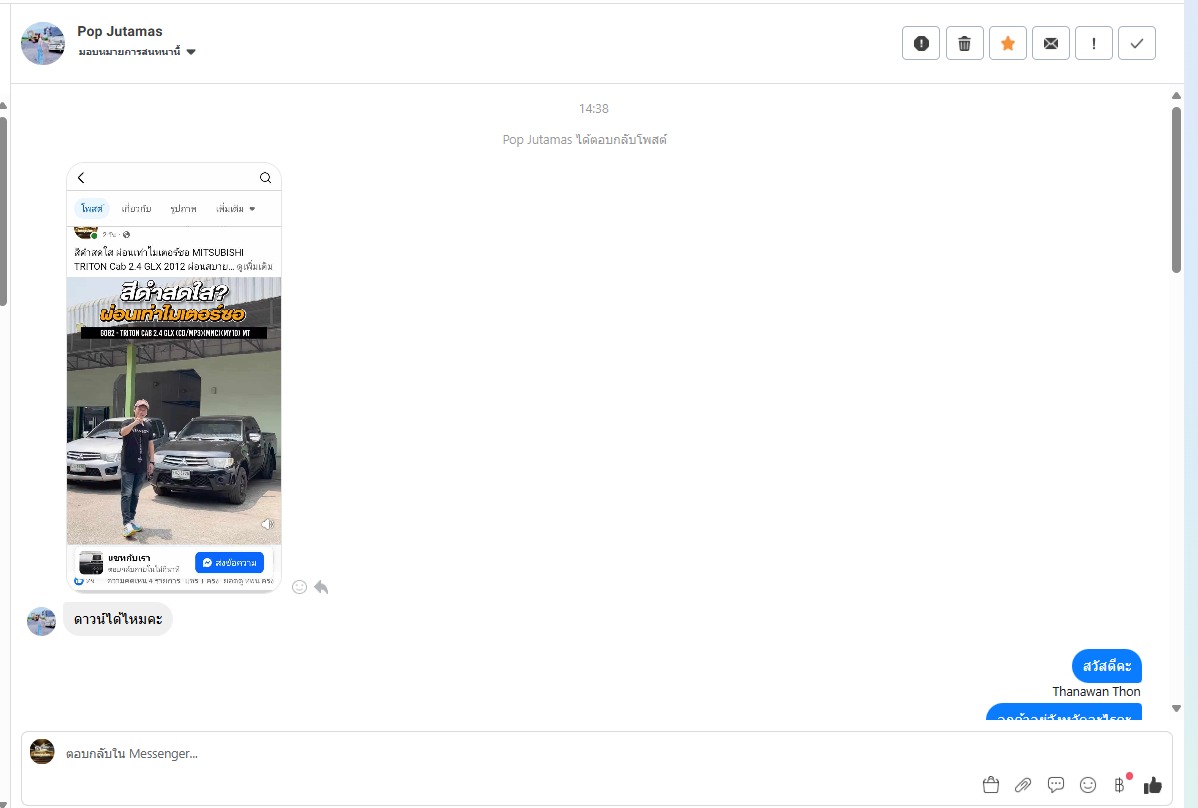Viewport: 1198px width, 808px height.
Task: Click the message bubble ดาวน์ได้ไหมคะ
Action: [118, 619]
